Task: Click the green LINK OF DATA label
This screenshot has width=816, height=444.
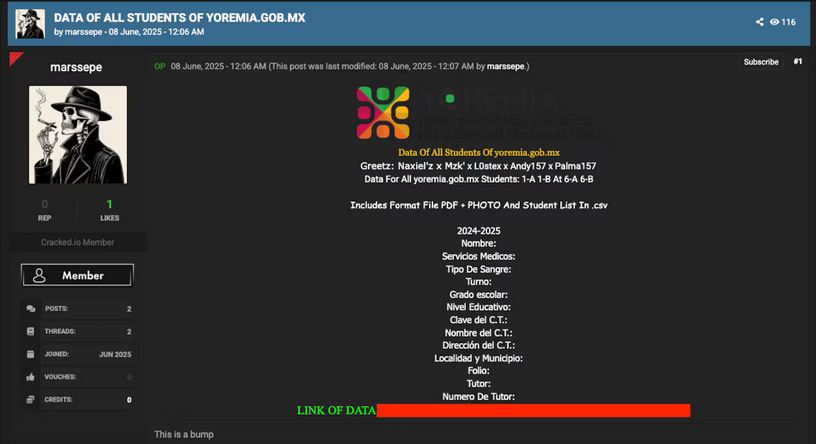Action: [336, 410]
